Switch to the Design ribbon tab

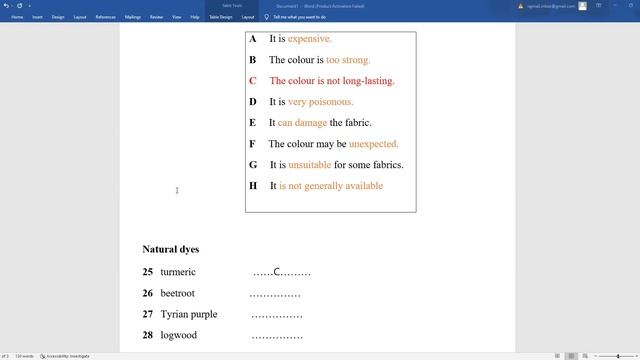coord(58,17)
